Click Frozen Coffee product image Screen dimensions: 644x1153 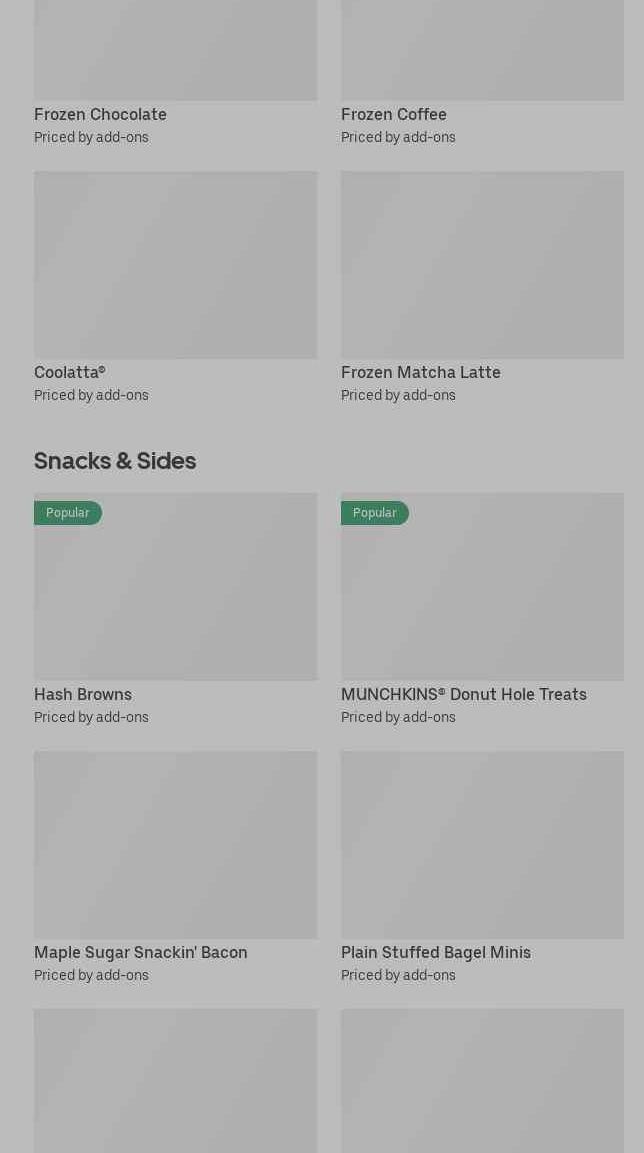click(482, 50)
